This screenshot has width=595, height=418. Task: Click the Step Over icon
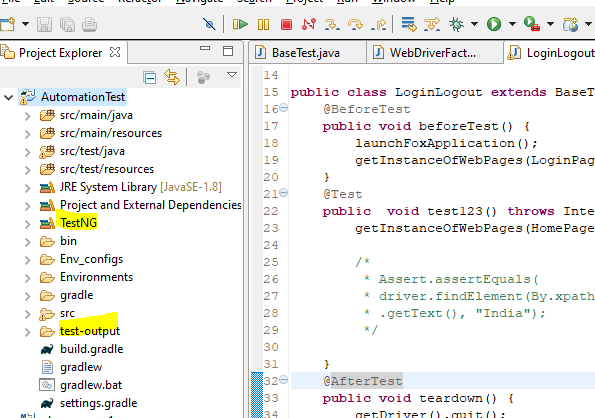click(355, 25)
